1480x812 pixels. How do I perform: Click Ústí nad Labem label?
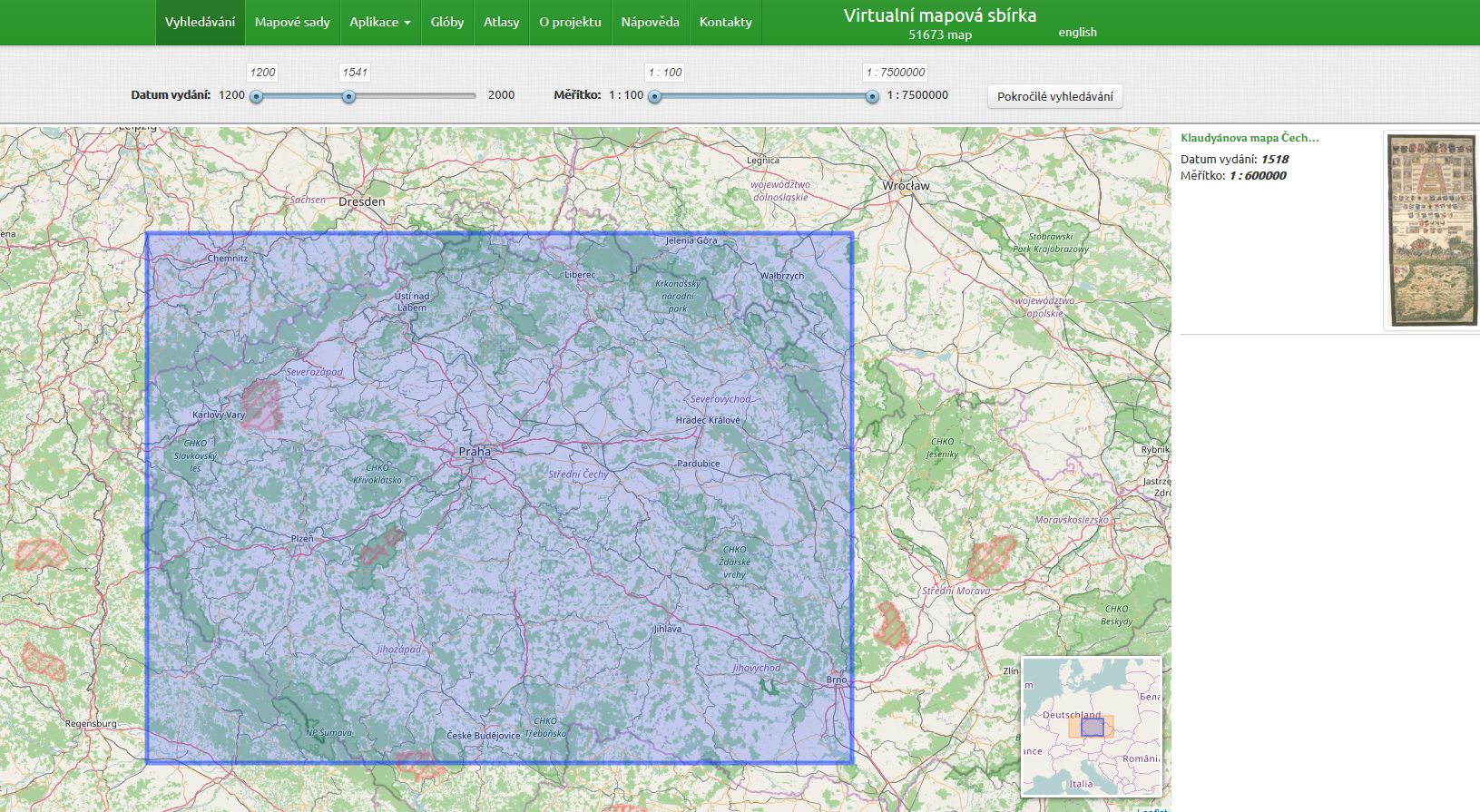(412, 301)
